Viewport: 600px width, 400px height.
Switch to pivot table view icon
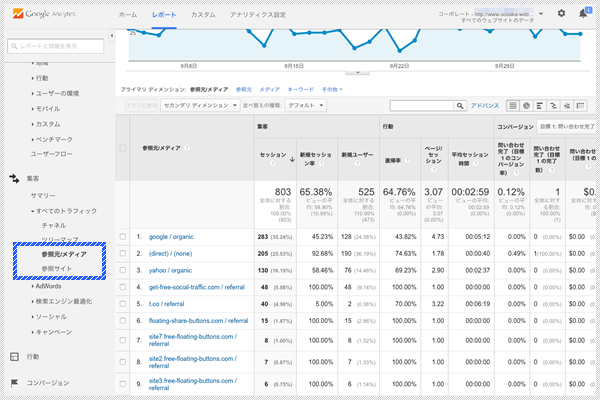click(x=580, y=106)
